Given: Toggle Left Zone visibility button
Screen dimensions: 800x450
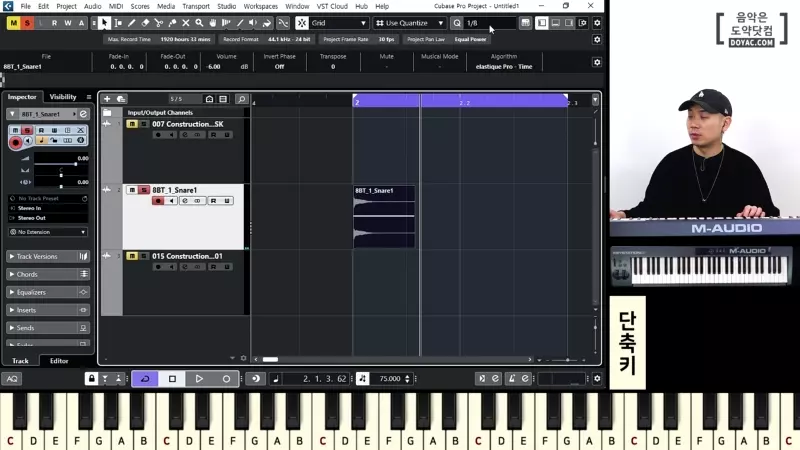Looking at the screenshot, I should (x=542, y=23).
